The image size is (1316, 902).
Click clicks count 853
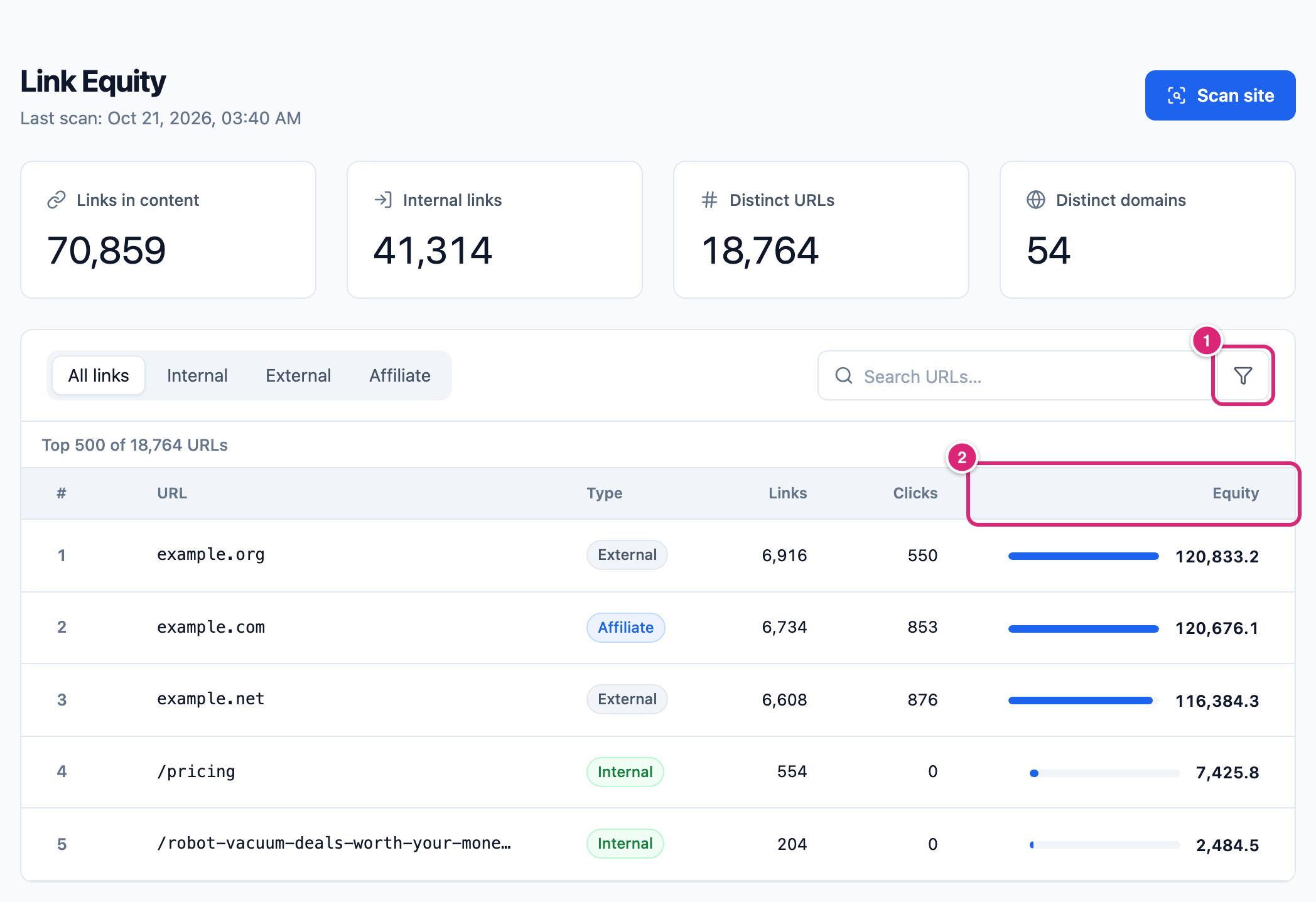[923, 627]
